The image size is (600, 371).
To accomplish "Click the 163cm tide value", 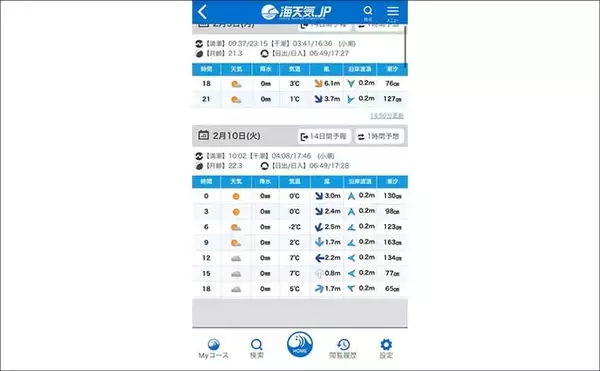I will pyautogui.click(x=392, y=242).
